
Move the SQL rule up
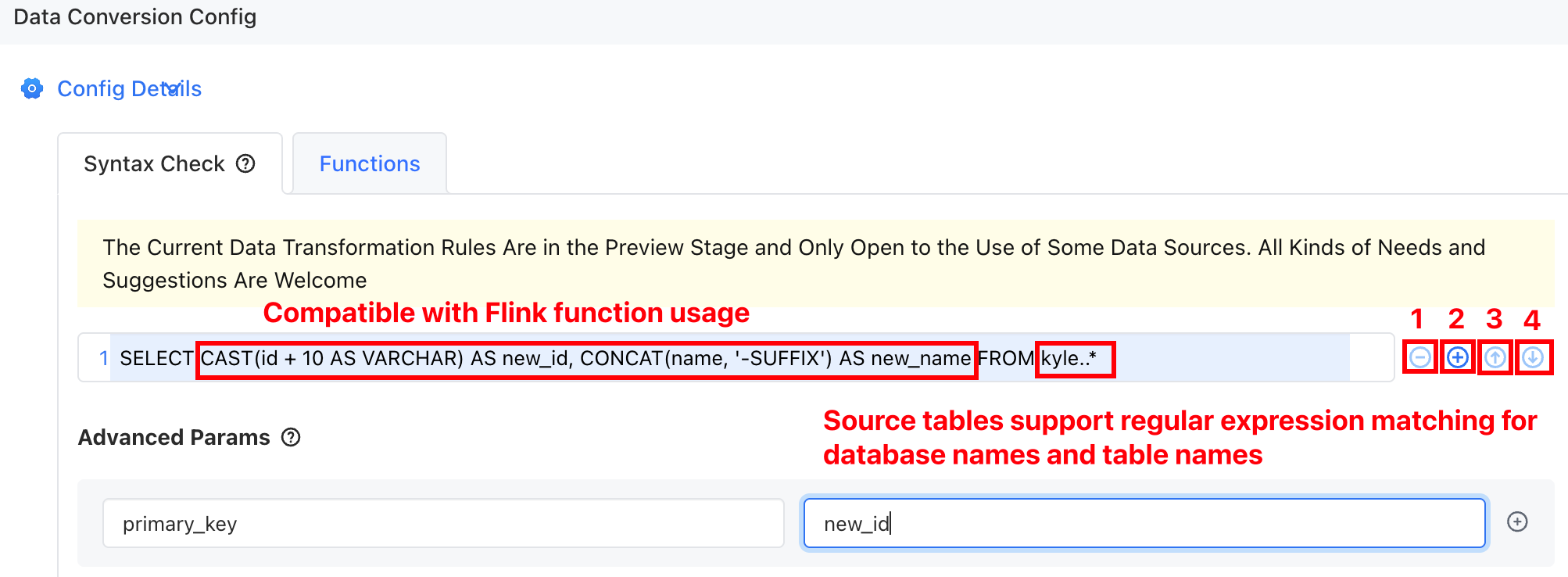1495,357
